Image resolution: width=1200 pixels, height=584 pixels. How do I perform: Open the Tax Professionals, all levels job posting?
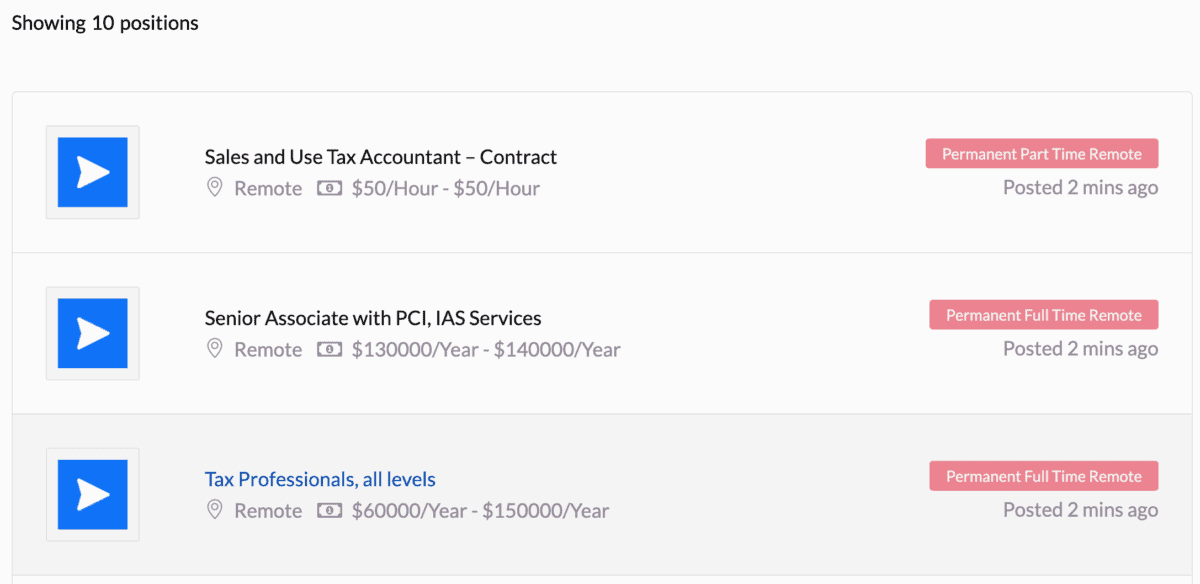320,479
